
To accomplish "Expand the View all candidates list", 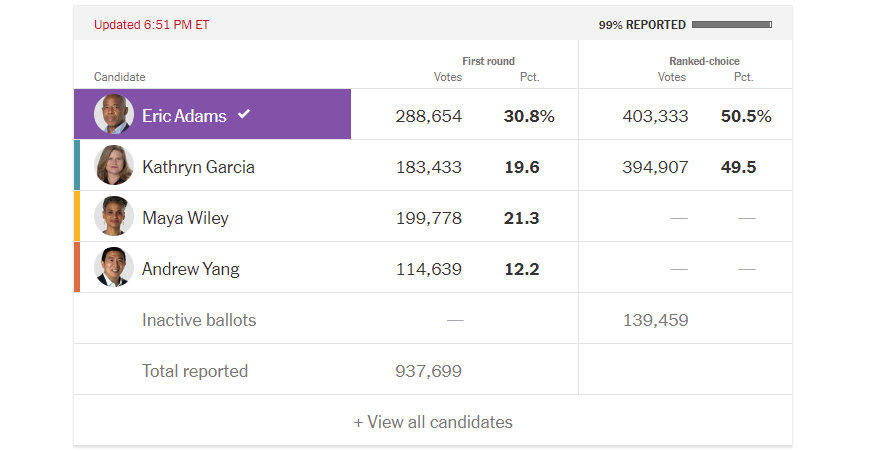I will click(433, 422).
